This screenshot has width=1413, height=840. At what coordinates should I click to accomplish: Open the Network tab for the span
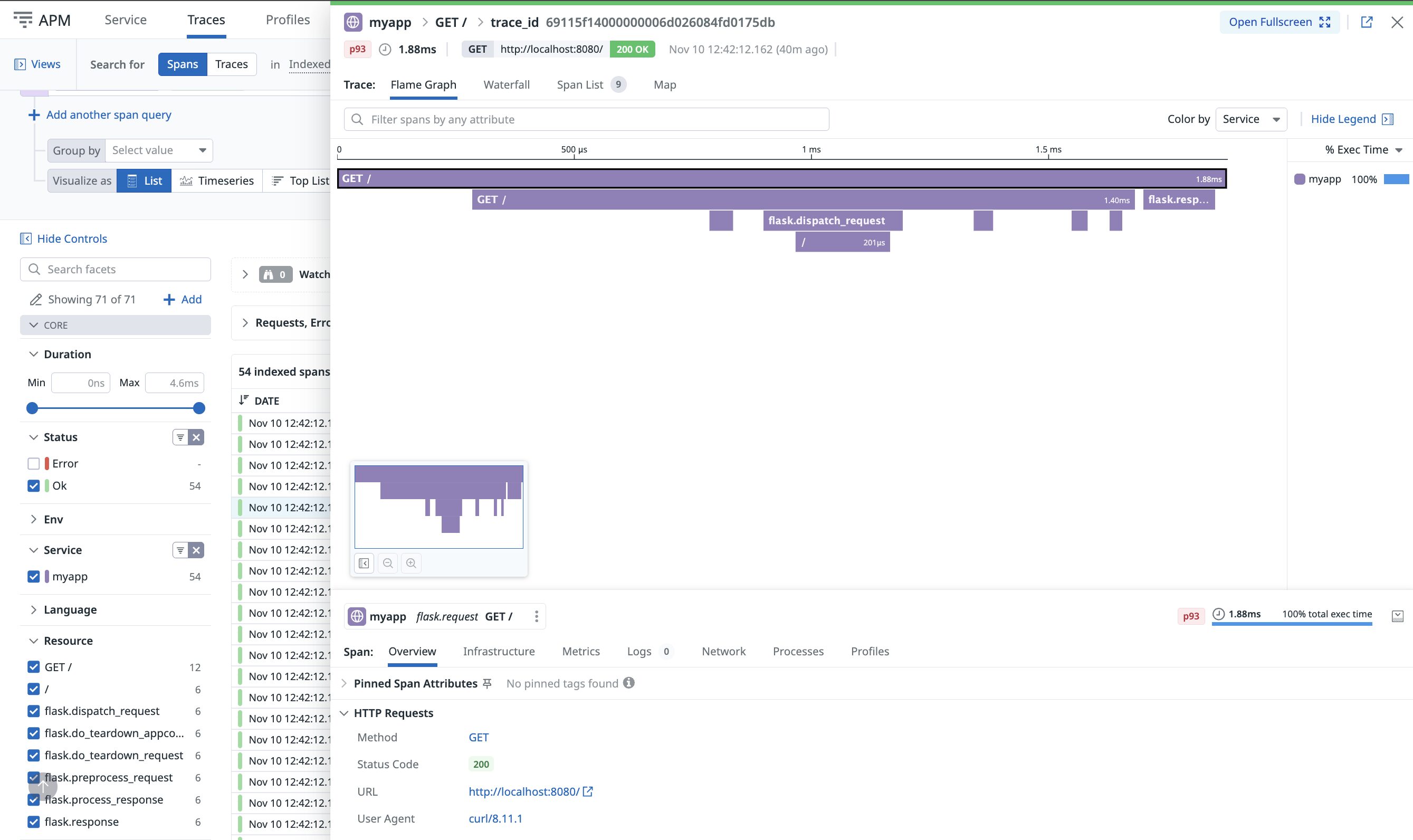pyautogui.click(x=723, y=651)
